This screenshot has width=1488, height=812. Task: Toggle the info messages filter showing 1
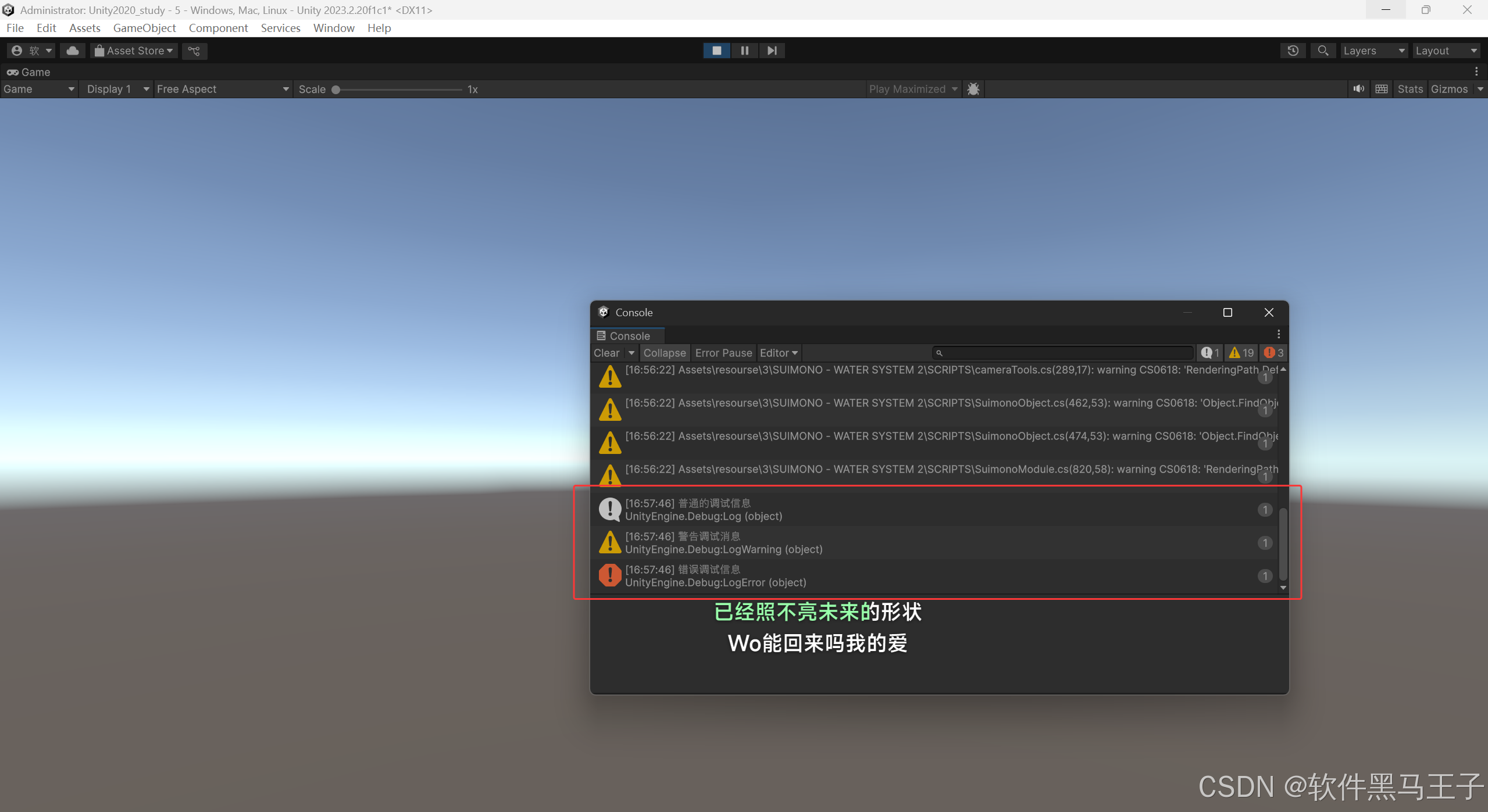click(1209, 352)
